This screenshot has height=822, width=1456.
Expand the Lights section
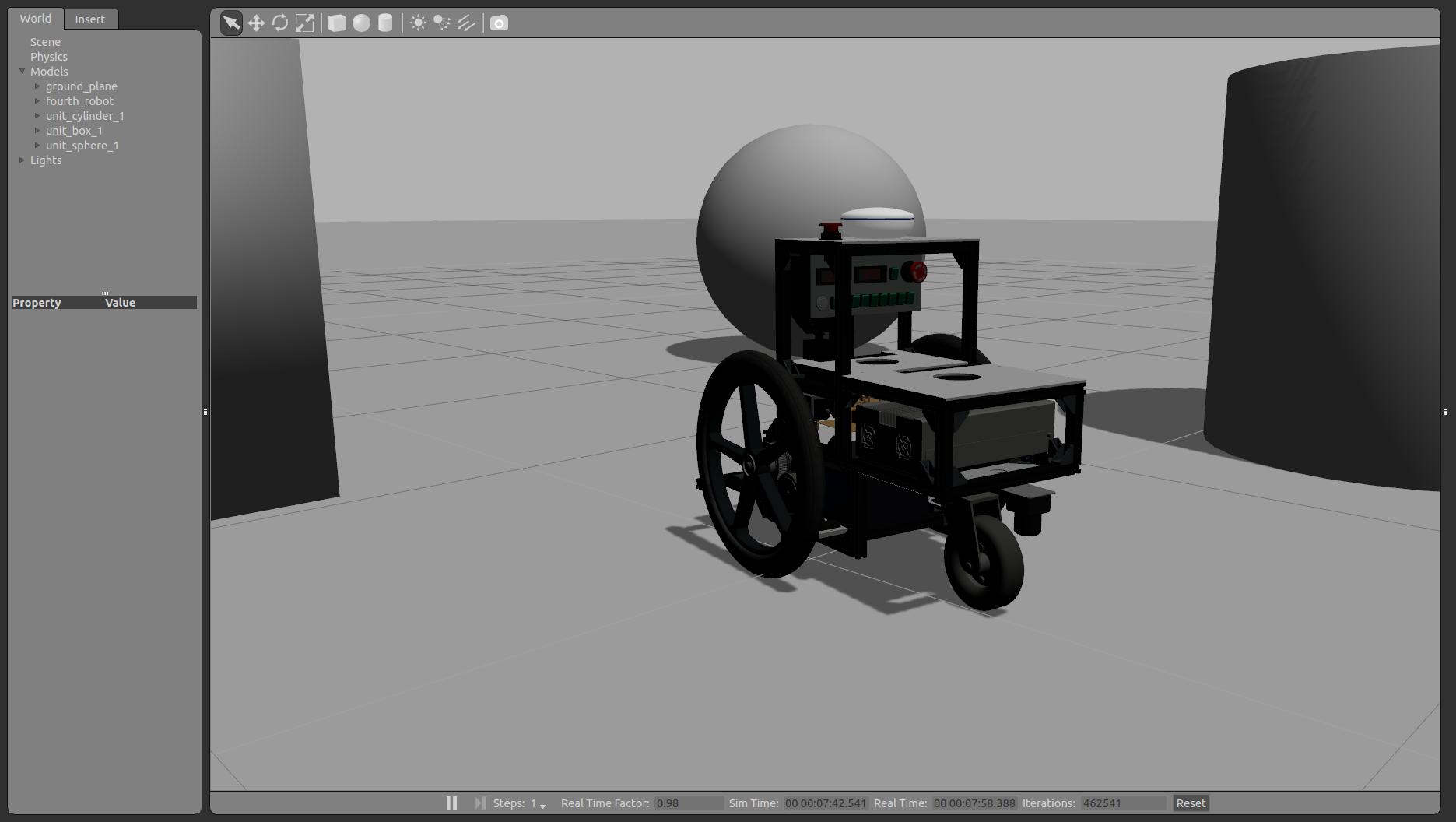click(22, 160)
